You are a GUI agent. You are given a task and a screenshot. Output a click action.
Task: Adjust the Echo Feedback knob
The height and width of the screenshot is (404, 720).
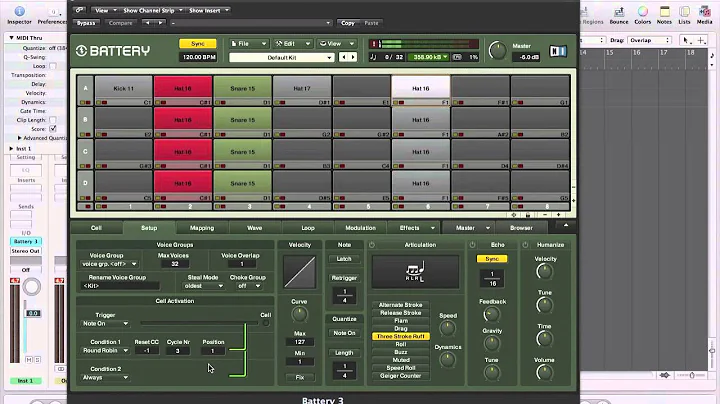[x=491, y=314]
